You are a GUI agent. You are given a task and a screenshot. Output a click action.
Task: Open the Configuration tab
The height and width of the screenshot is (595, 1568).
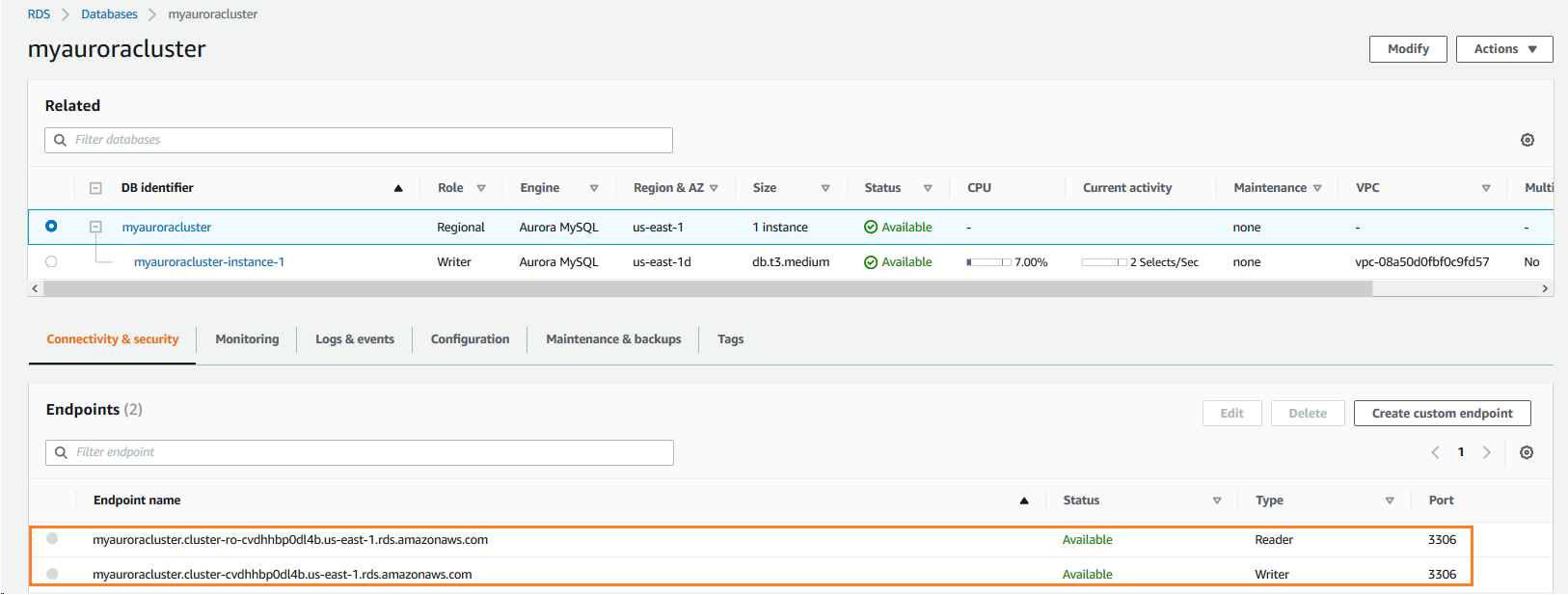[470, 339]
